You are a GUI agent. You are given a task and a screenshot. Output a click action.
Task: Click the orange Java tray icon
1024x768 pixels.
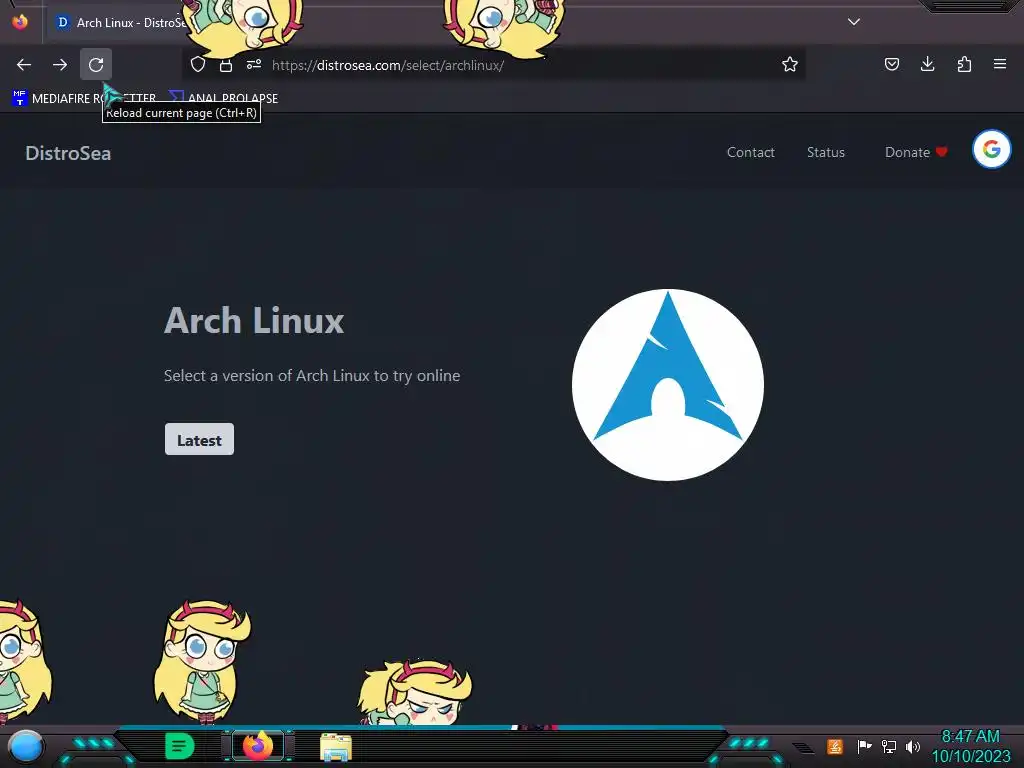835,746
